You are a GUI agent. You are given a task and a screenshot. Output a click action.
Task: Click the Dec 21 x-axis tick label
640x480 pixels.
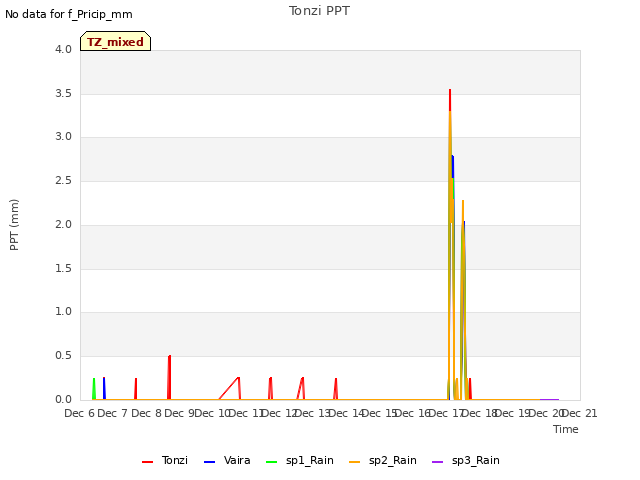[580, 413]
